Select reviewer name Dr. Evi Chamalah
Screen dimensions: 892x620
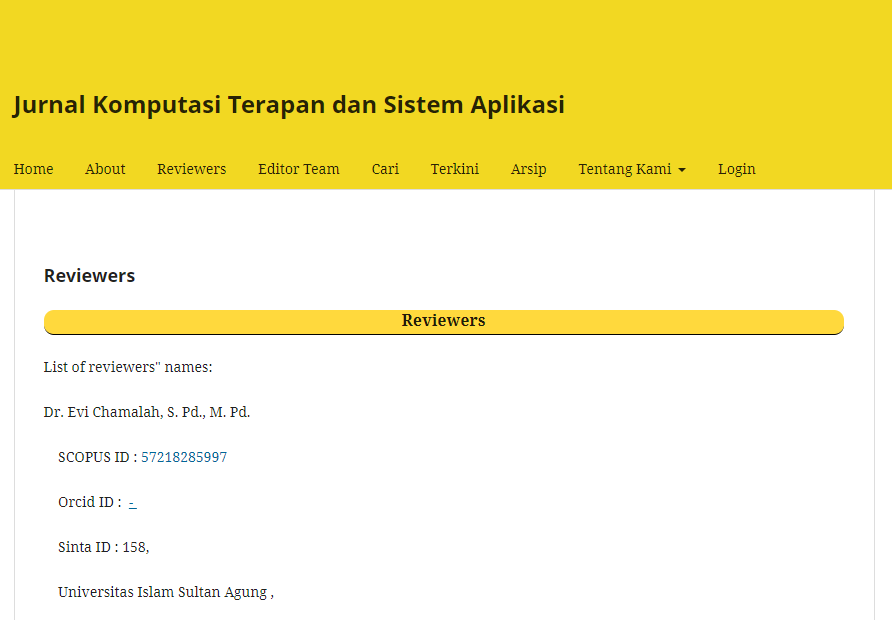pos(146,412)
